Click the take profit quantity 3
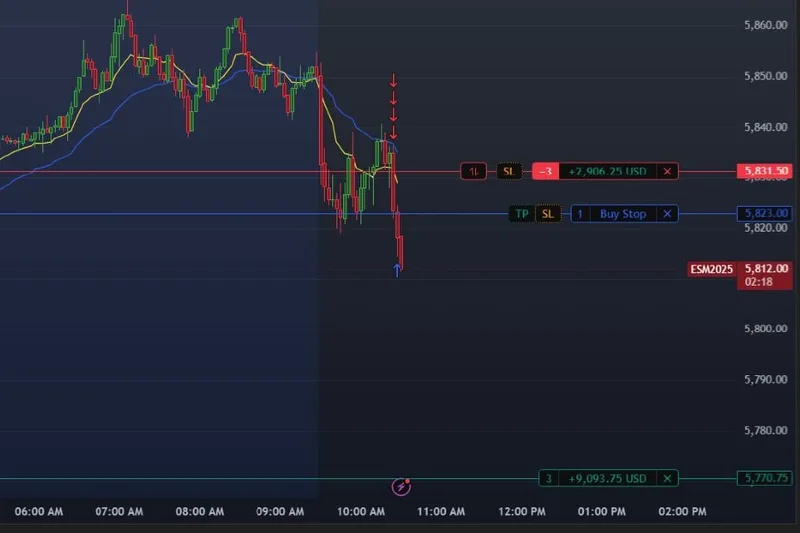The image size is (800, 533). pos(549,478)
